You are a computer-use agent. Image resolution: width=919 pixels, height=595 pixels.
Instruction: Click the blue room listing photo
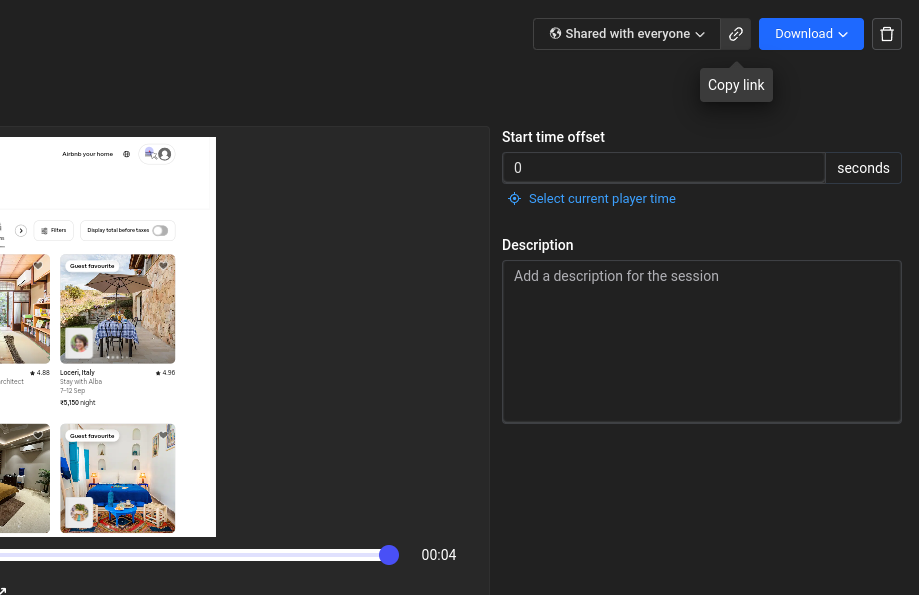point(117,478)
